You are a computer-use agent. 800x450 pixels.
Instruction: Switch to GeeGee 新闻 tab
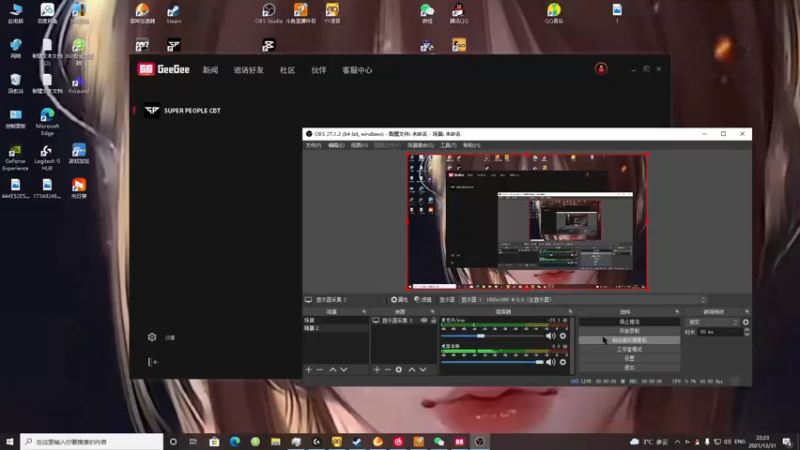[210, 70]
